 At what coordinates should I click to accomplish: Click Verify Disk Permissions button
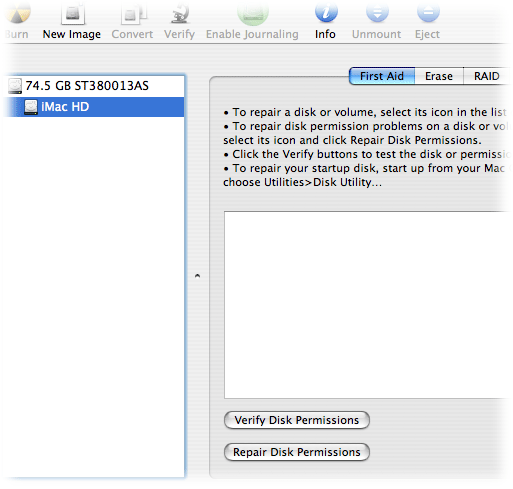point(297,420)
